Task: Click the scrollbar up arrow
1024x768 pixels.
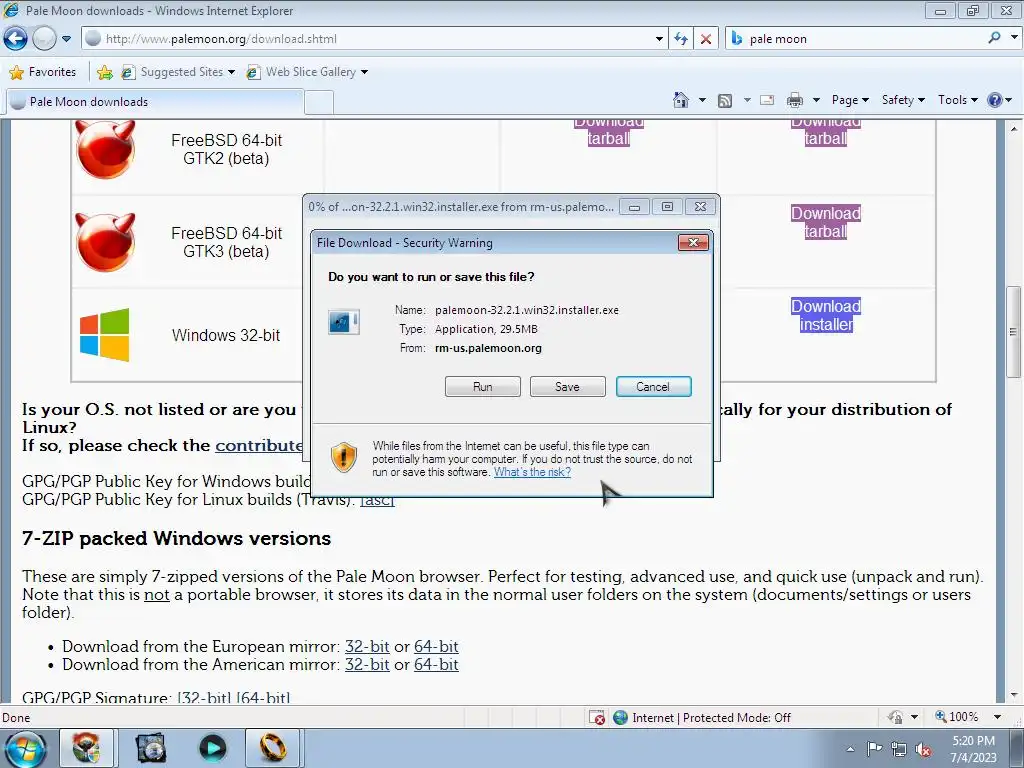Action: pyautogui.click(x=1014, y=129)
